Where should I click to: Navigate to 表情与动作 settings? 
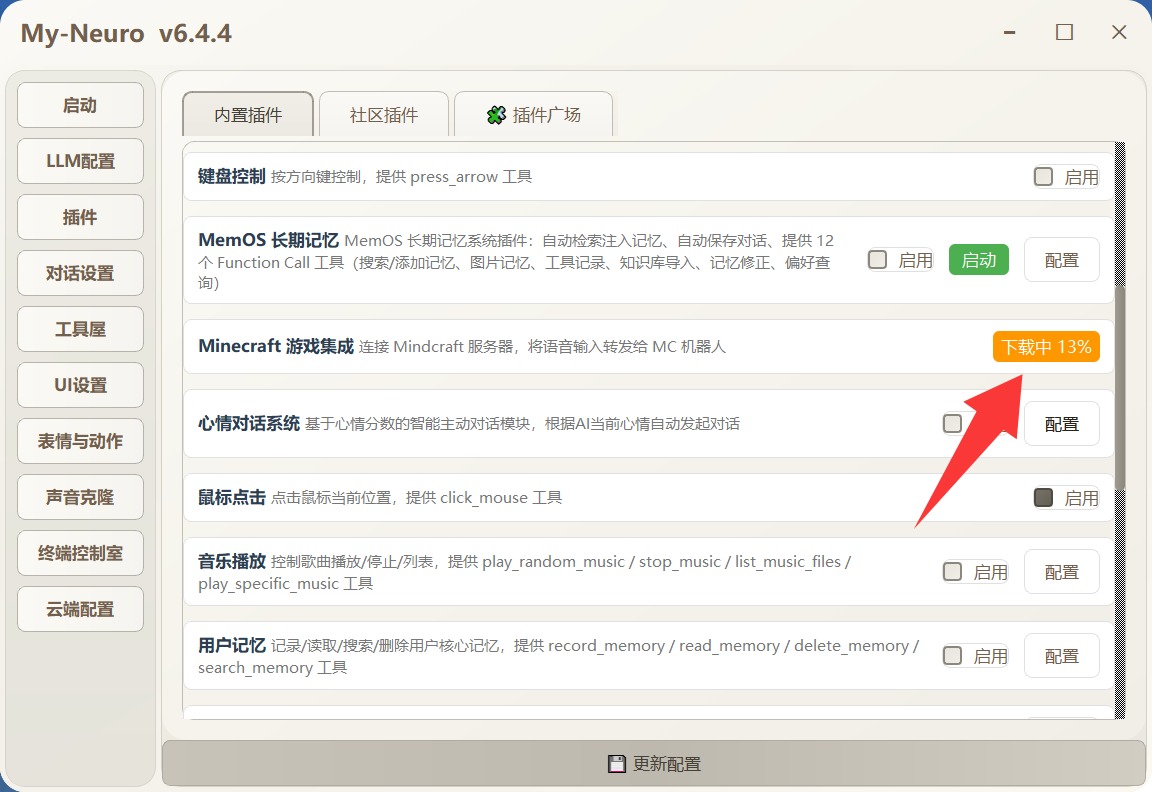(81, 441)
